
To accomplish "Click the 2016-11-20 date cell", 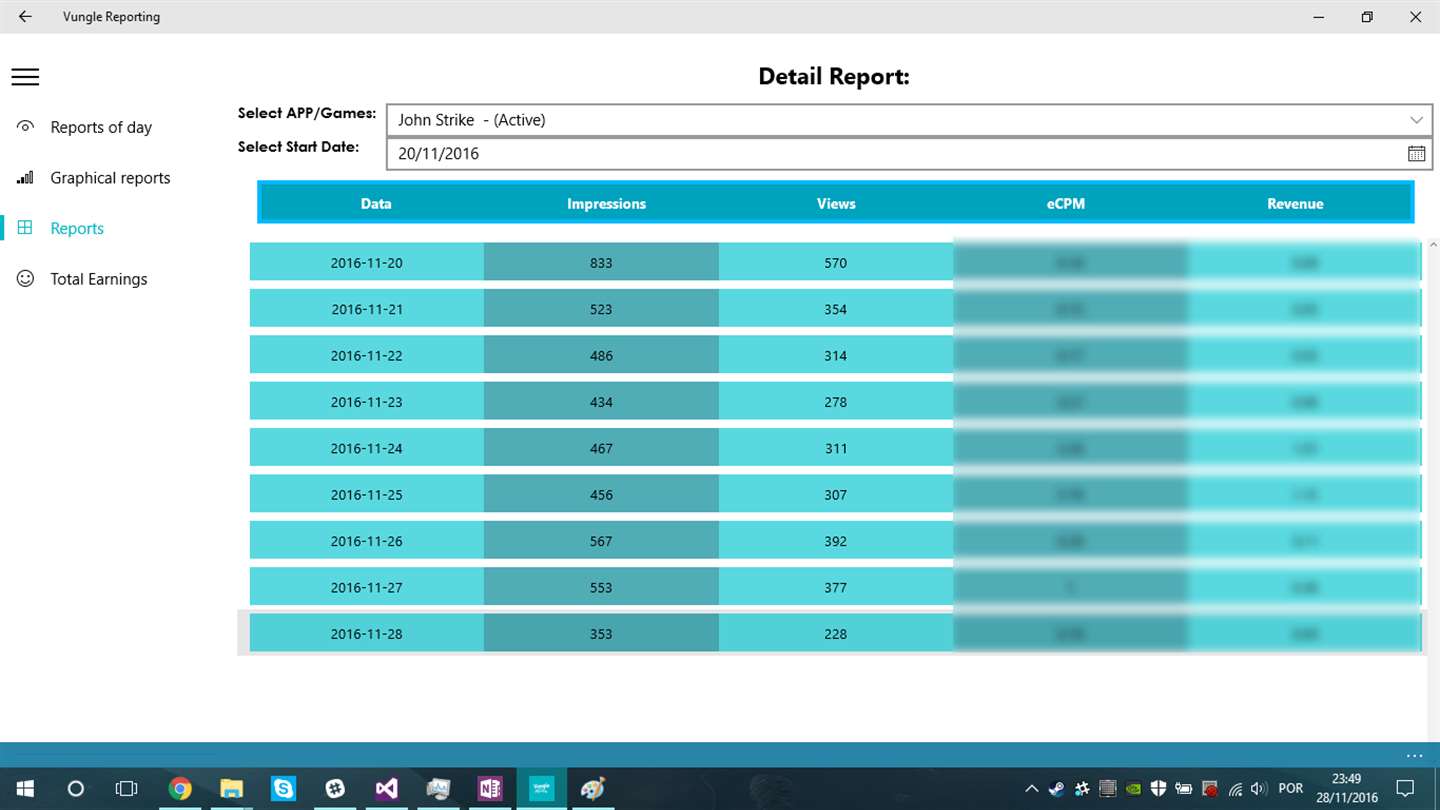I will [366, 263].
